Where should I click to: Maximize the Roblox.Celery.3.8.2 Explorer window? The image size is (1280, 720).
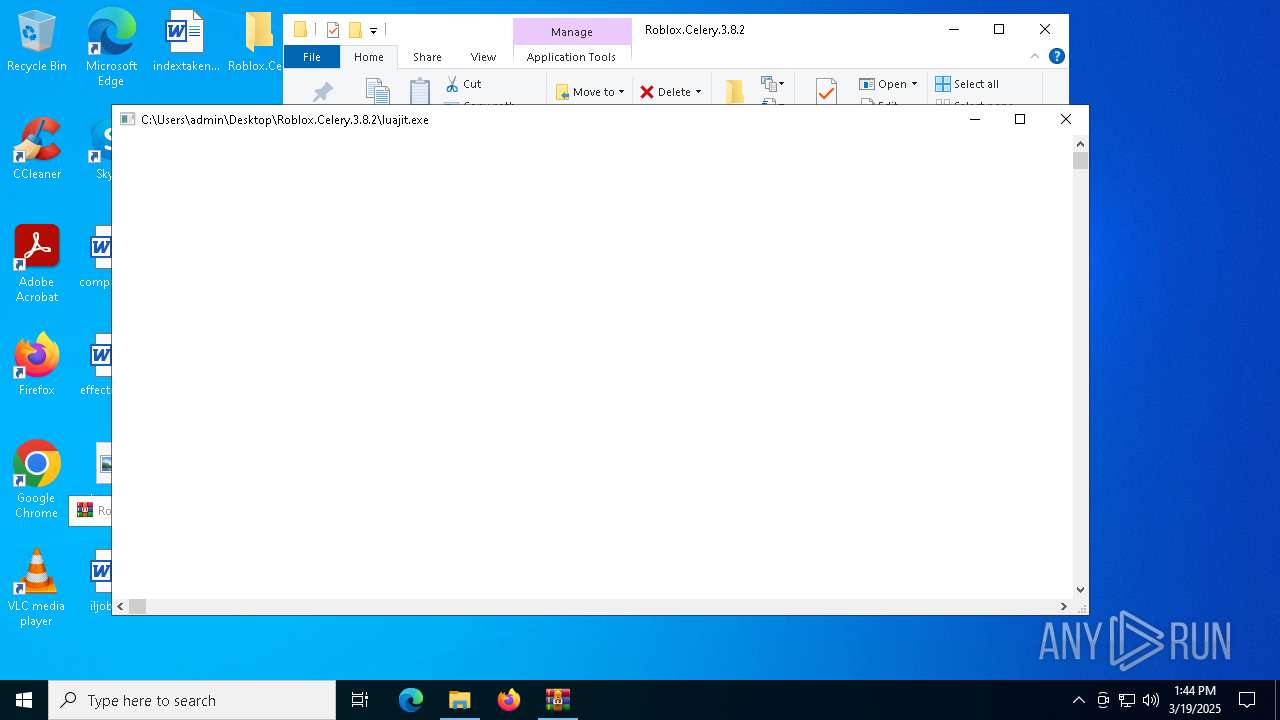(999, 29)
